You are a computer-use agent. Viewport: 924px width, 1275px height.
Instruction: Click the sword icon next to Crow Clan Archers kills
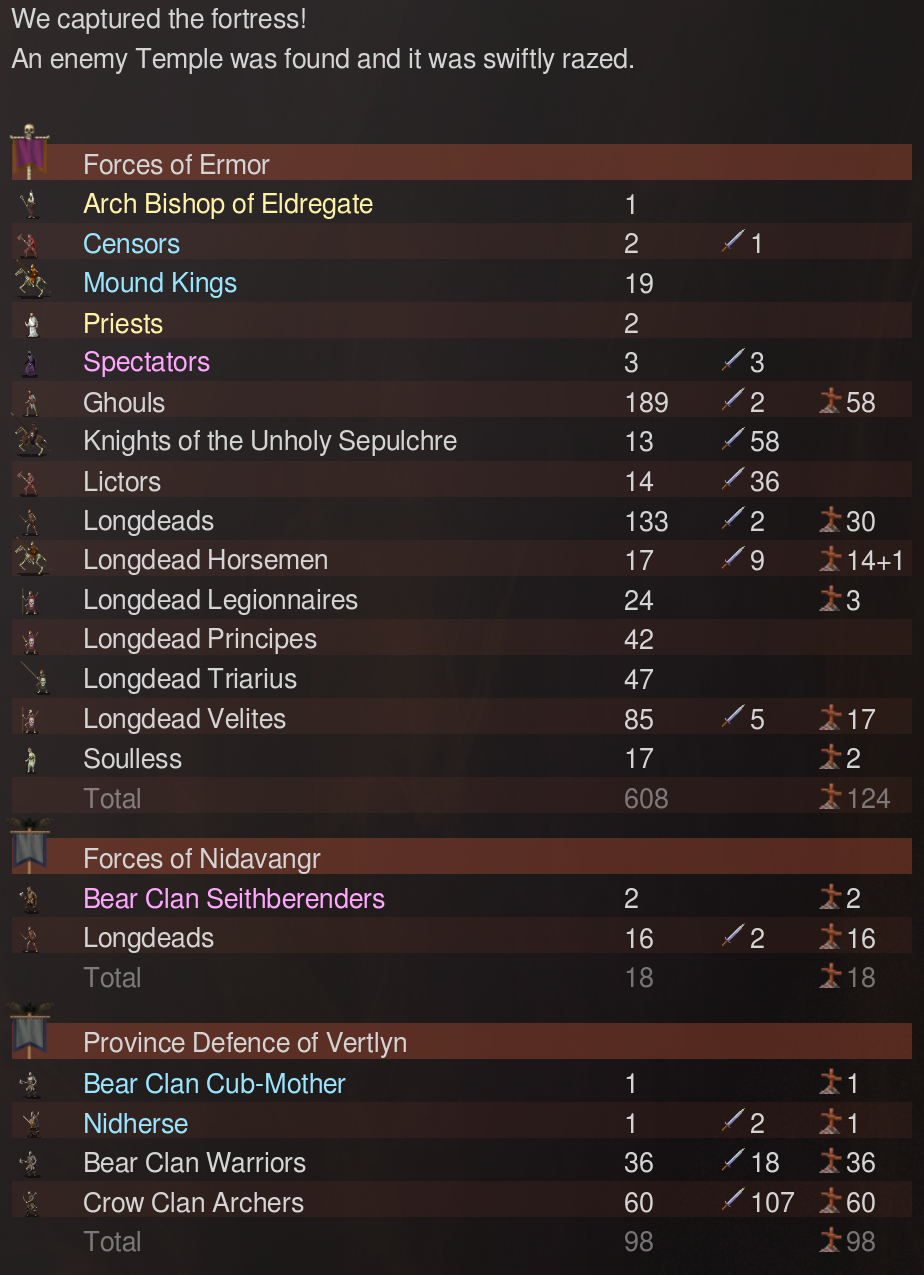point(733,1202)
